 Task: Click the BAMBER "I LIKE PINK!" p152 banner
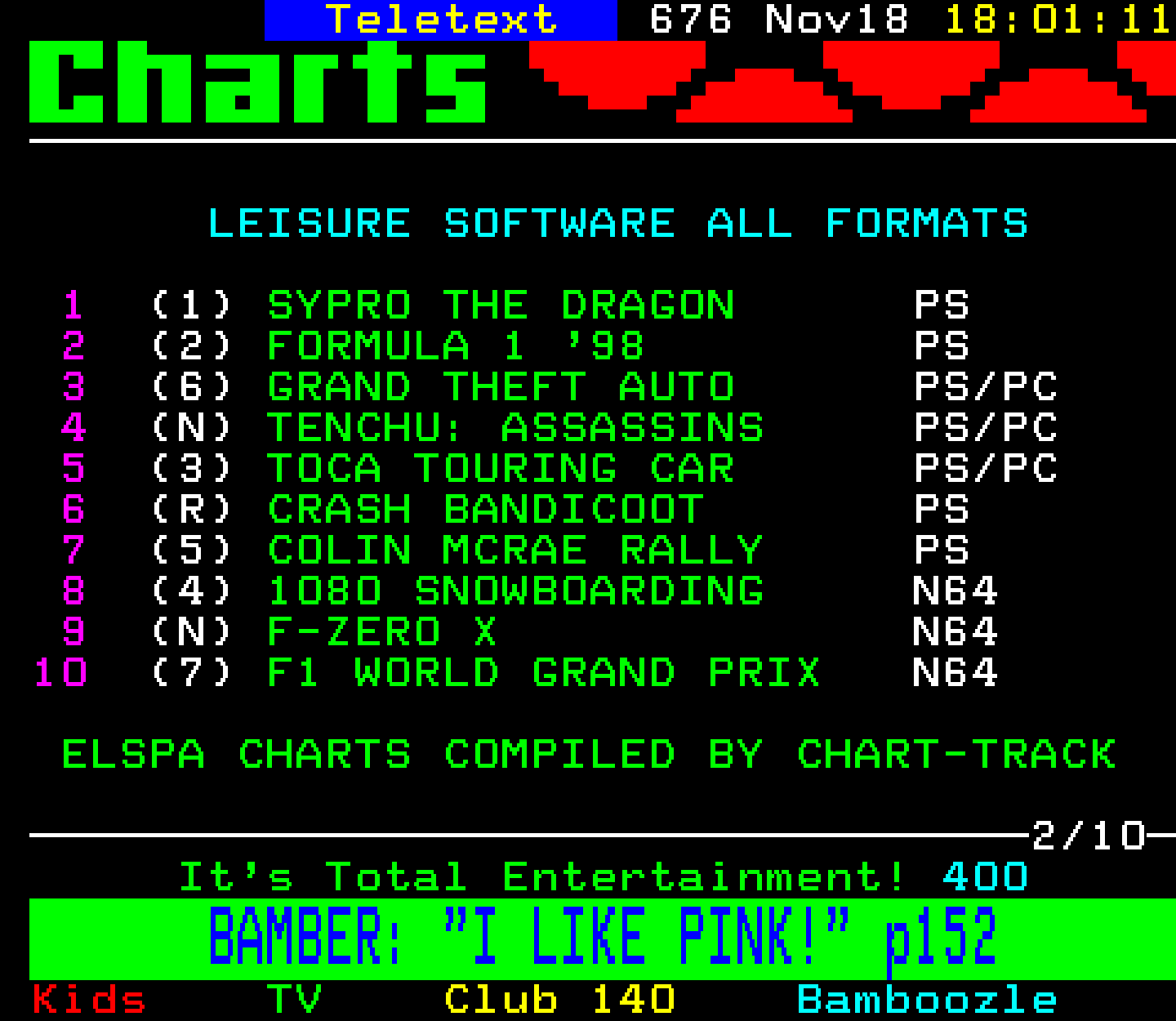(602, 938)
